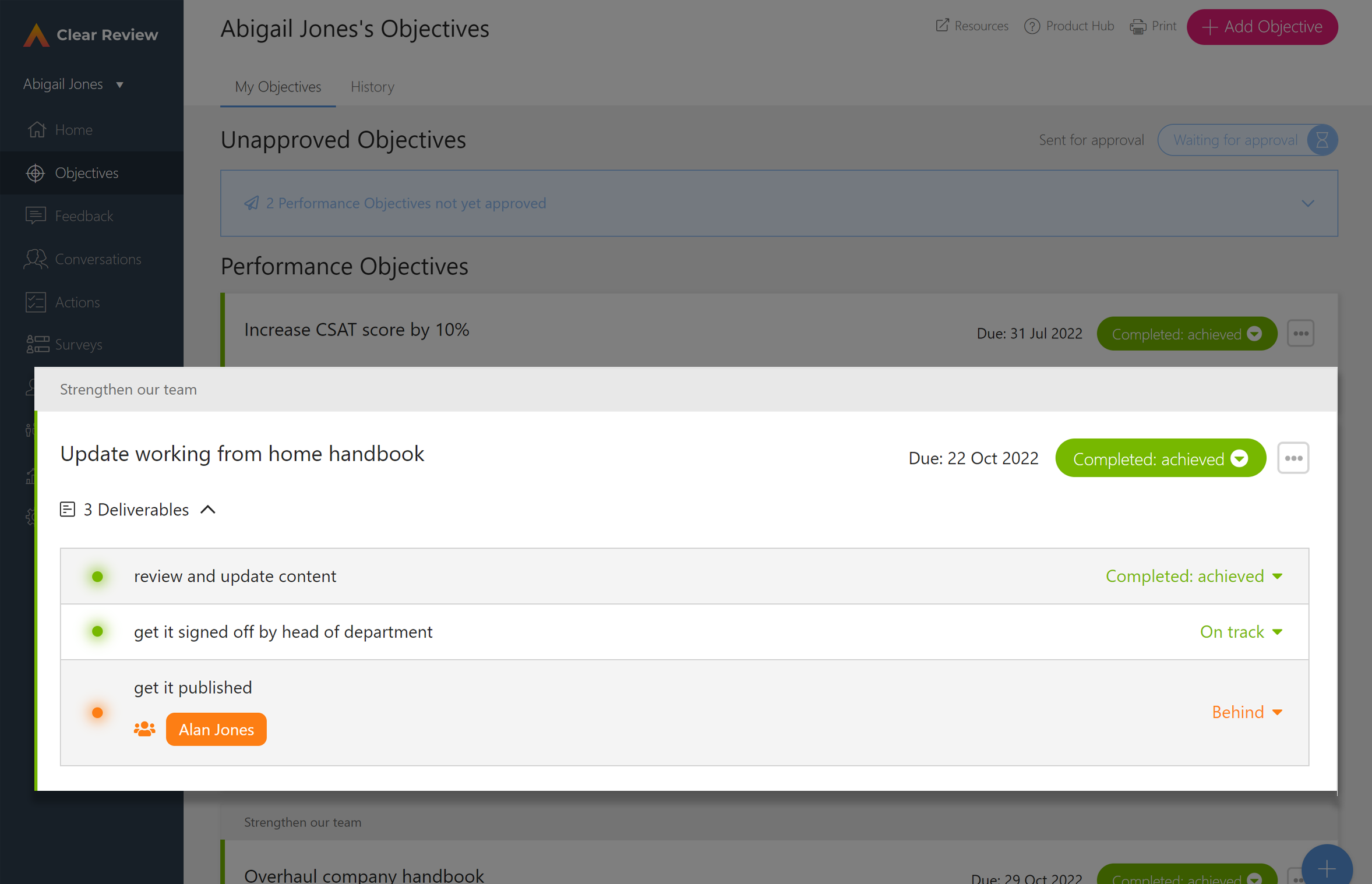1372x884 pixels.
Task: Click the hourglass waiting approval icon
Action: tap(1322, 140)
